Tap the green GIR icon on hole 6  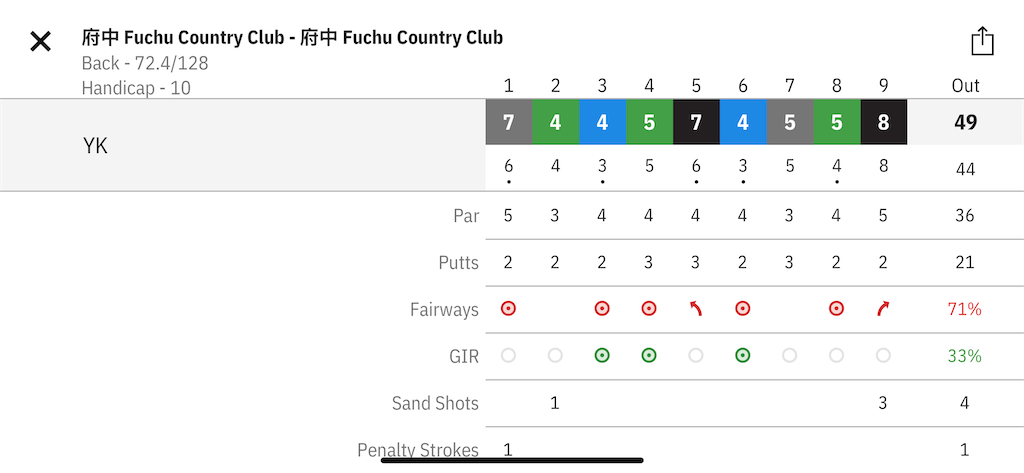(743, 355)
